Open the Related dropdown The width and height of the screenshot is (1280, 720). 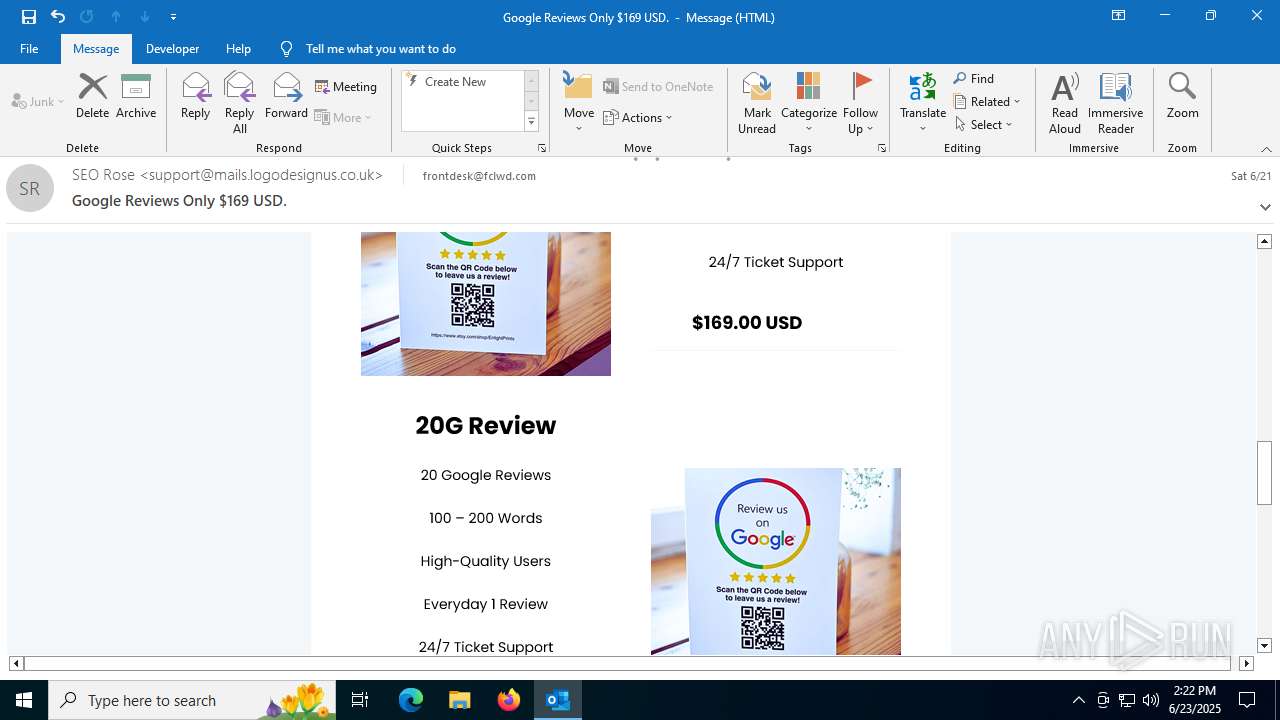pyautogui.click(x=987, y=102)
